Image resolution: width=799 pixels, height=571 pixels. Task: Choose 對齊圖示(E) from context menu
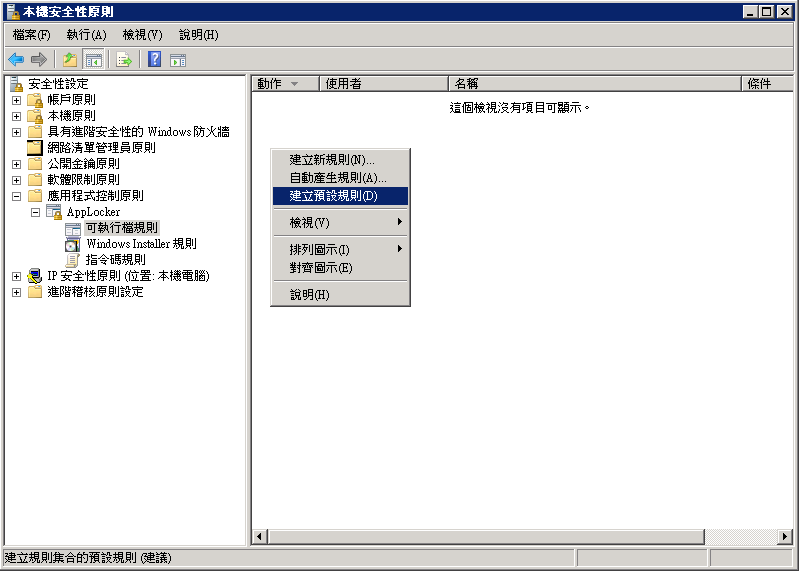[x=340, y=267]
